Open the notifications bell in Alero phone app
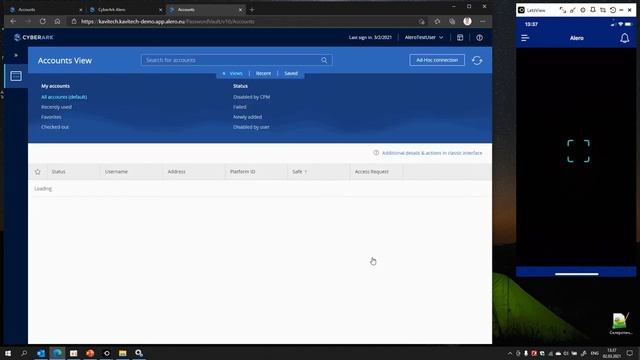Image resolution: width=640 pixels, height=360 pixels. pos(624,38)
